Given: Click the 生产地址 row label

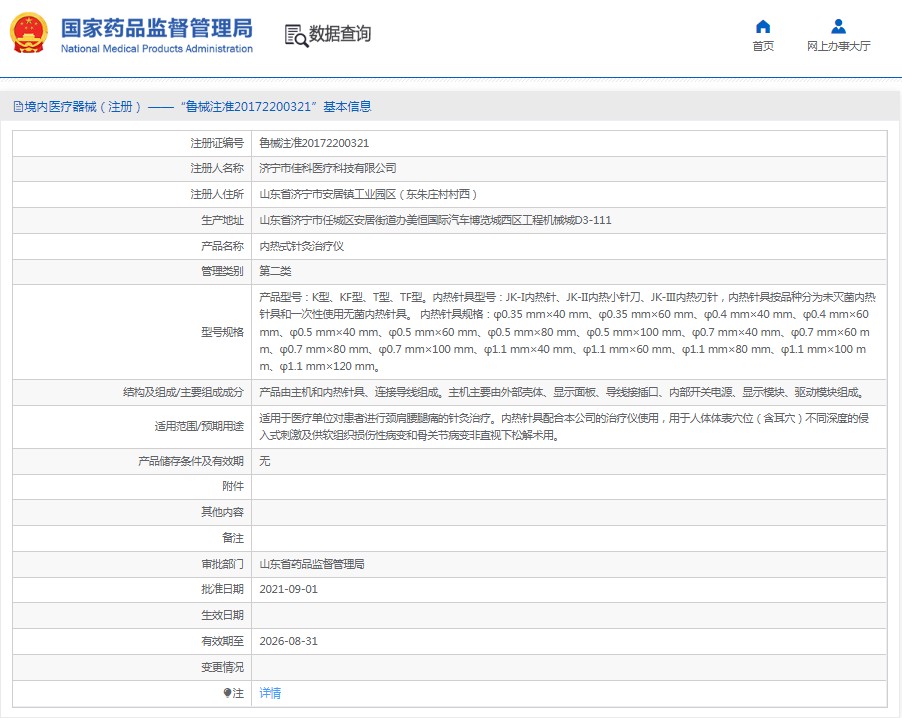Looking at the screenshot, I should [x=222, y=220].
